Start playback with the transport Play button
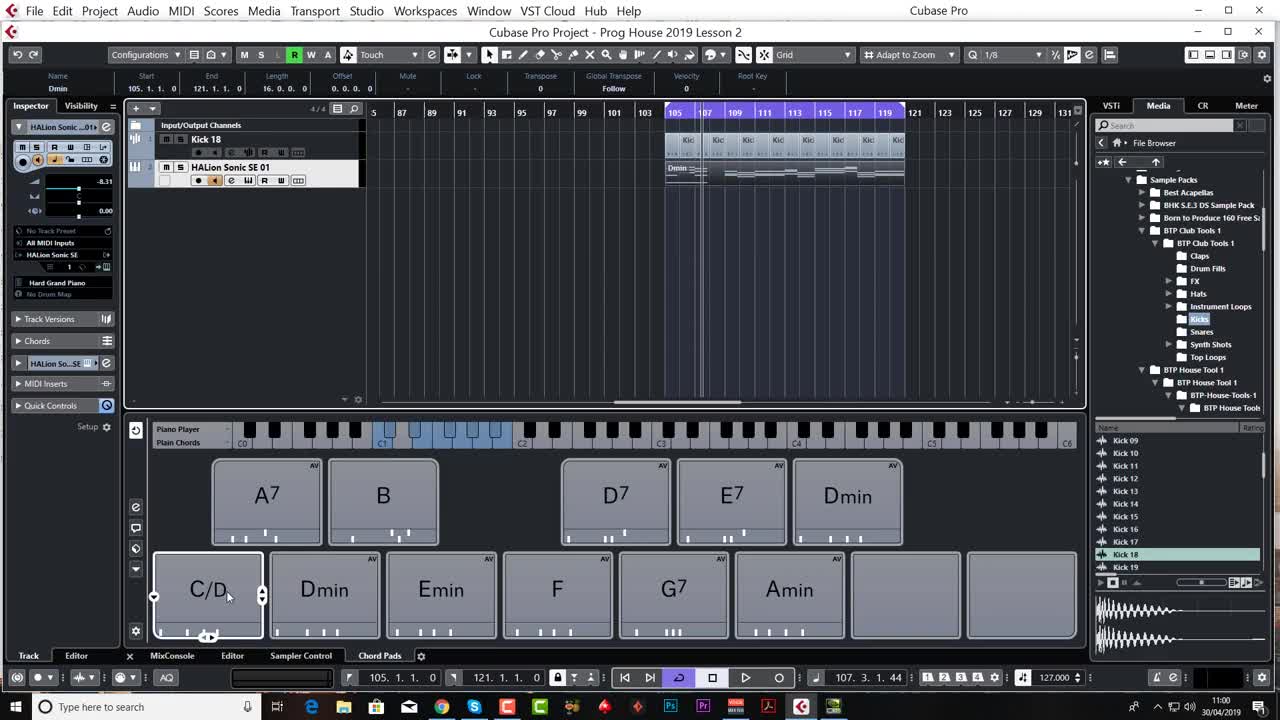 pos(745,678)
